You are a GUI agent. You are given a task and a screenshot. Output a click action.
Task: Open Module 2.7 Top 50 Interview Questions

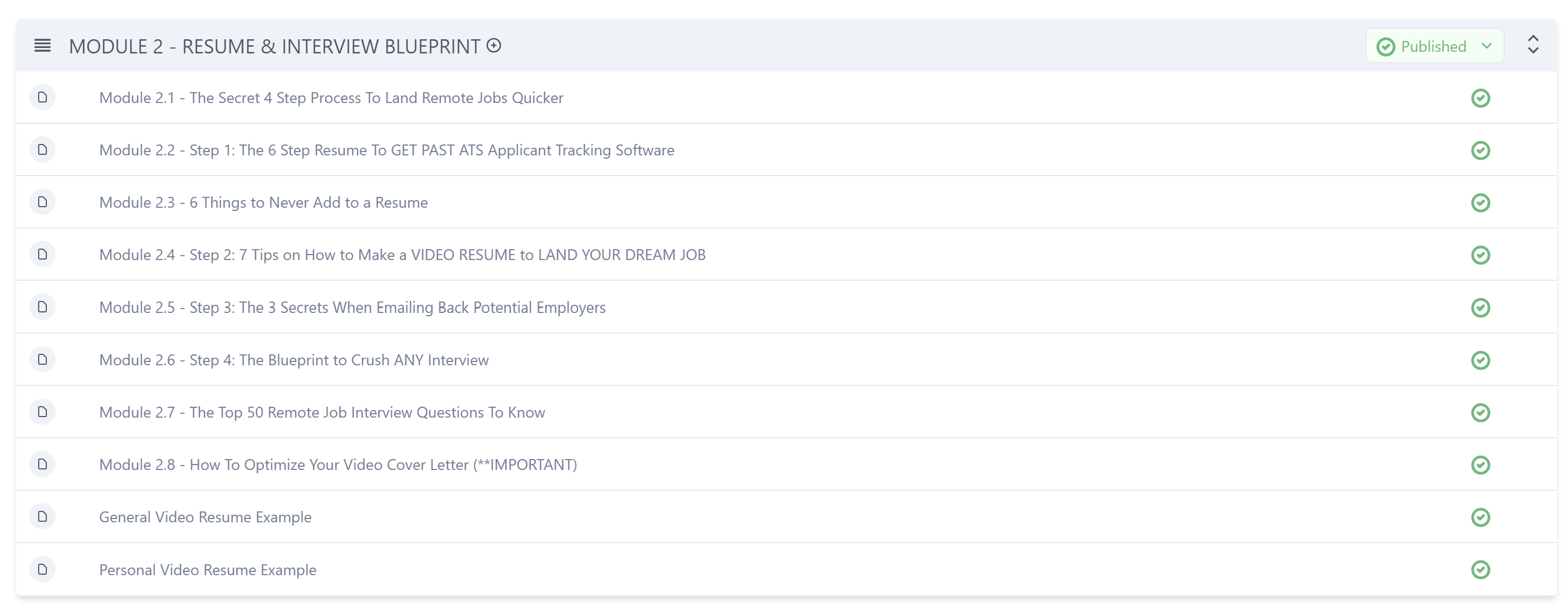pos(322,412)
